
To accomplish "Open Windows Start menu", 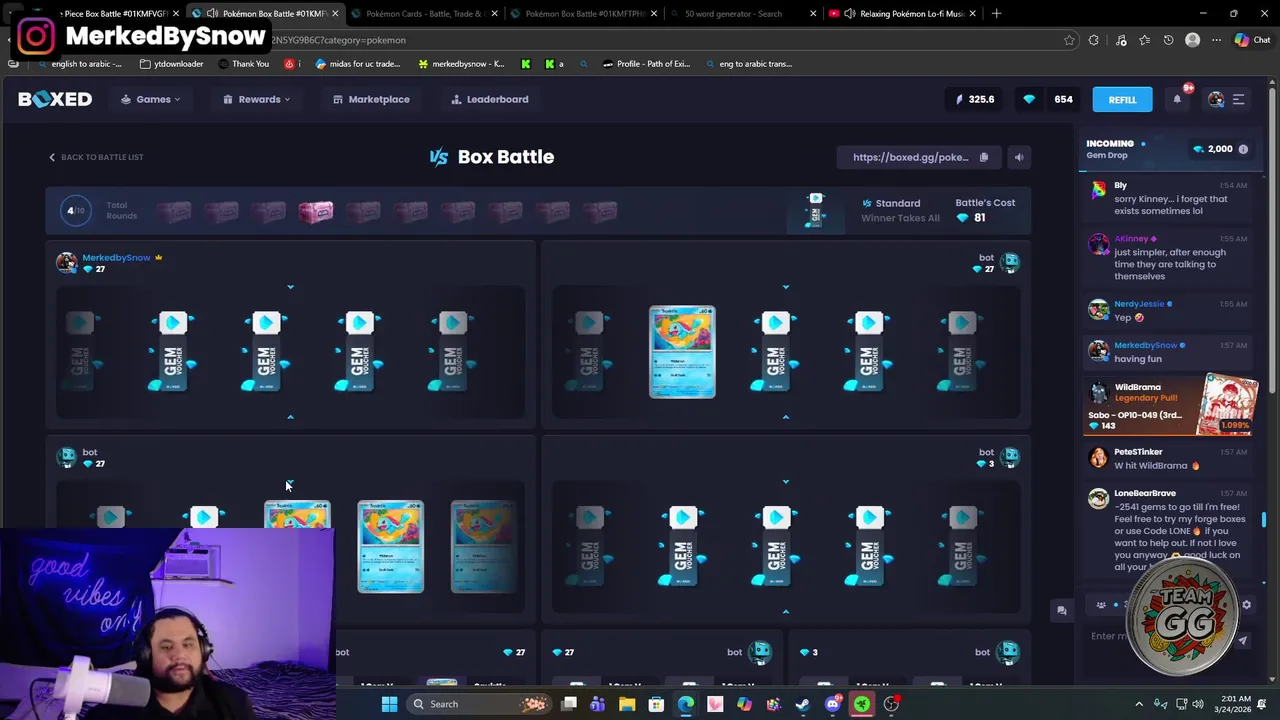I will [389, 704].
